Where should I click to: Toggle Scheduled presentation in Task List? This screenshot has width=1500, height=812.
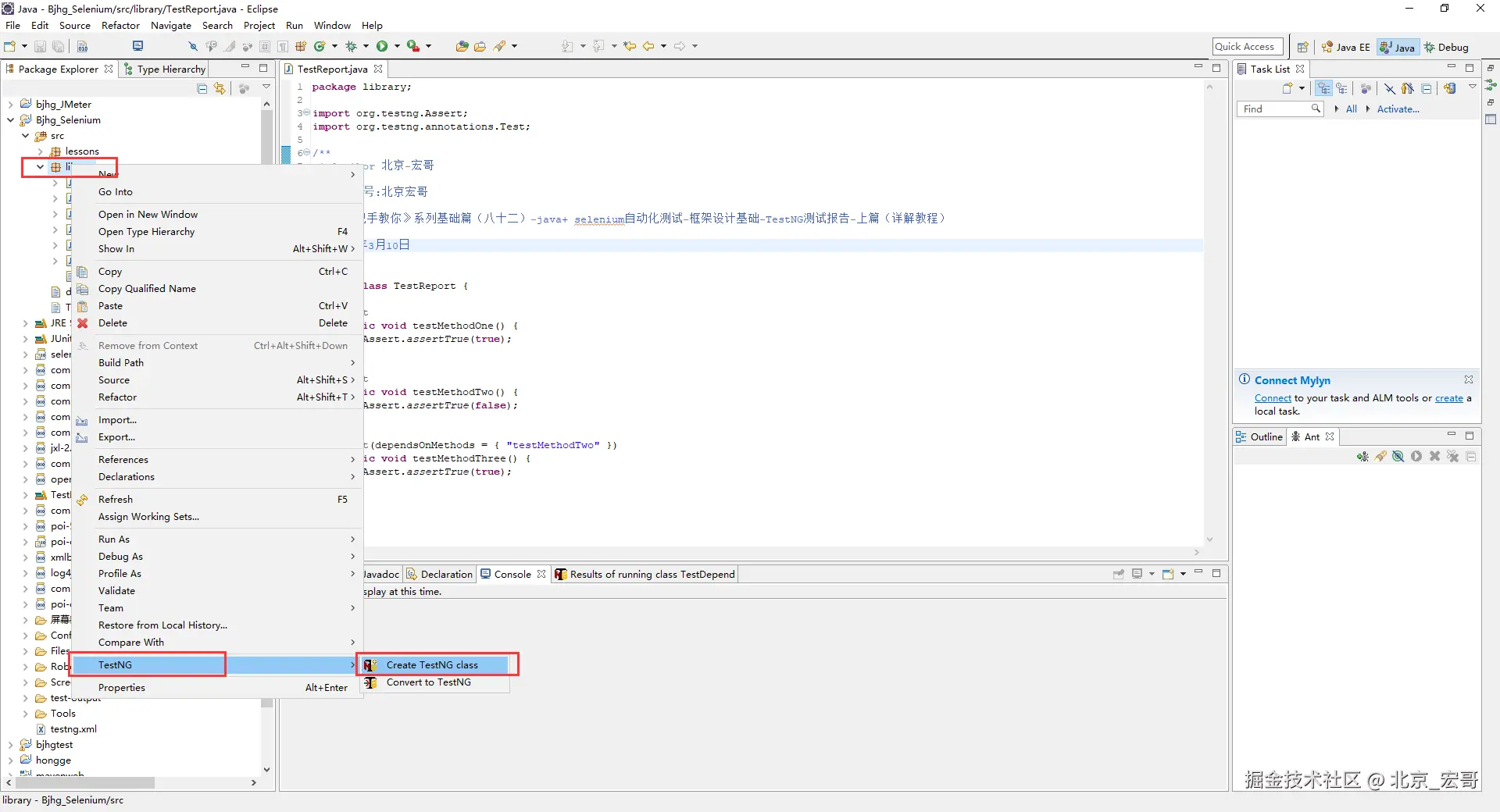(1341, 89)
